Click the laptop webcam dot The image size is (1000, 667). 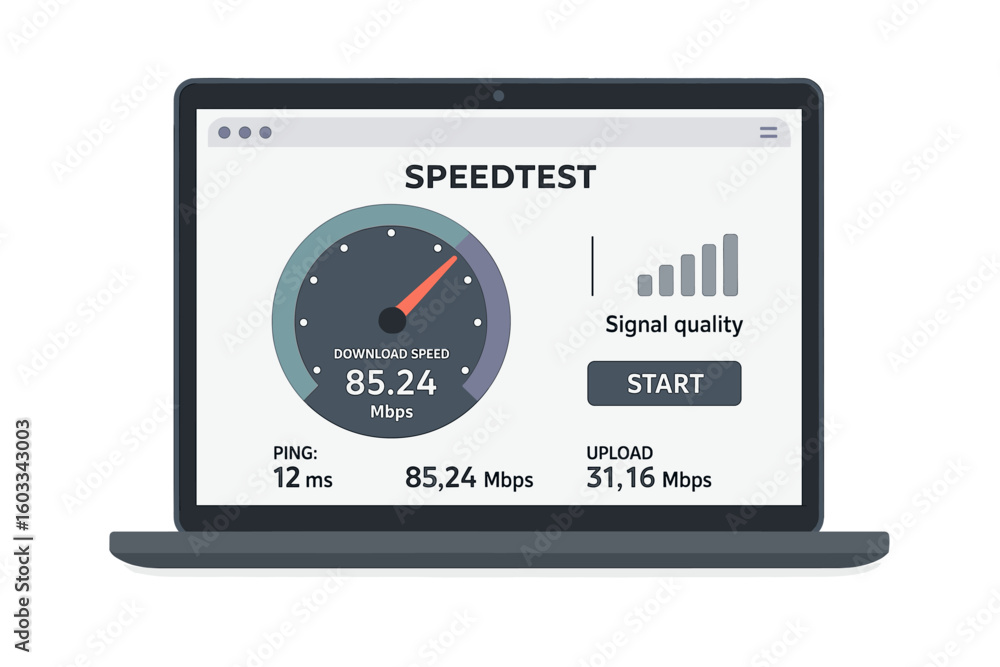point(499,96)
